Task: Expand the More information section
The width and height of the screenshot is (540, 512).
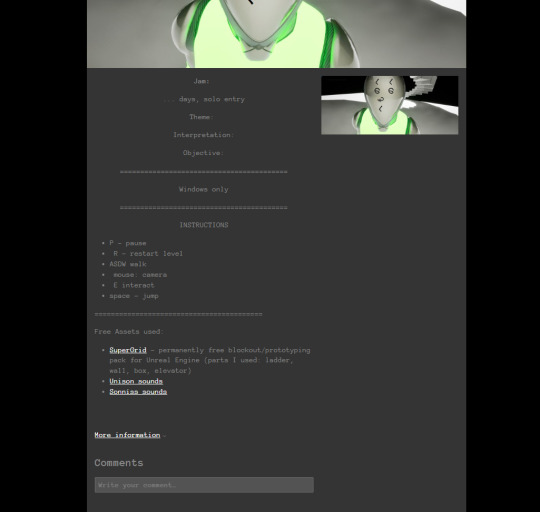Action: [127, 435]
